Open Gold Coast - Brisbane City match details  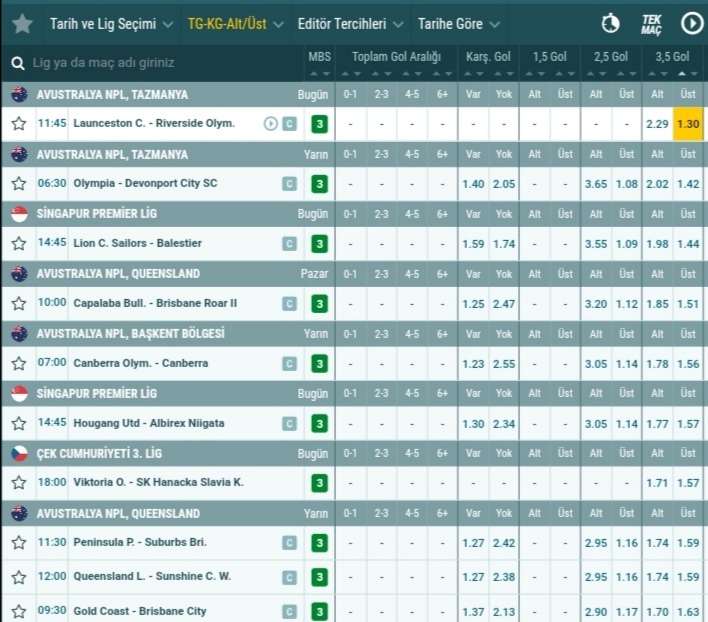point(140,611)
